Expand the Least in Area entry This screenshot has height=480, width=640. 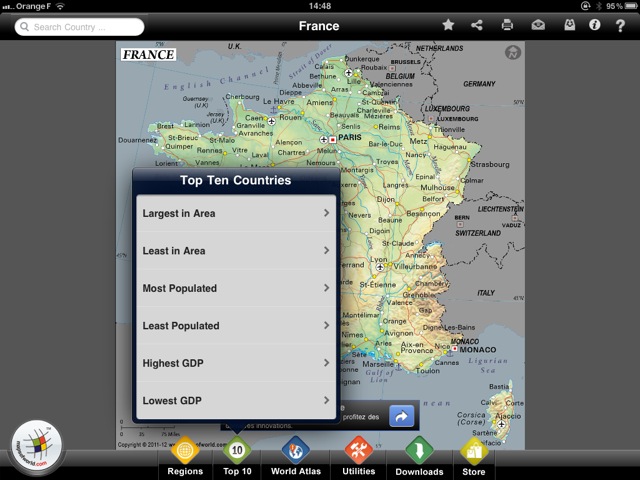[236, 251]
